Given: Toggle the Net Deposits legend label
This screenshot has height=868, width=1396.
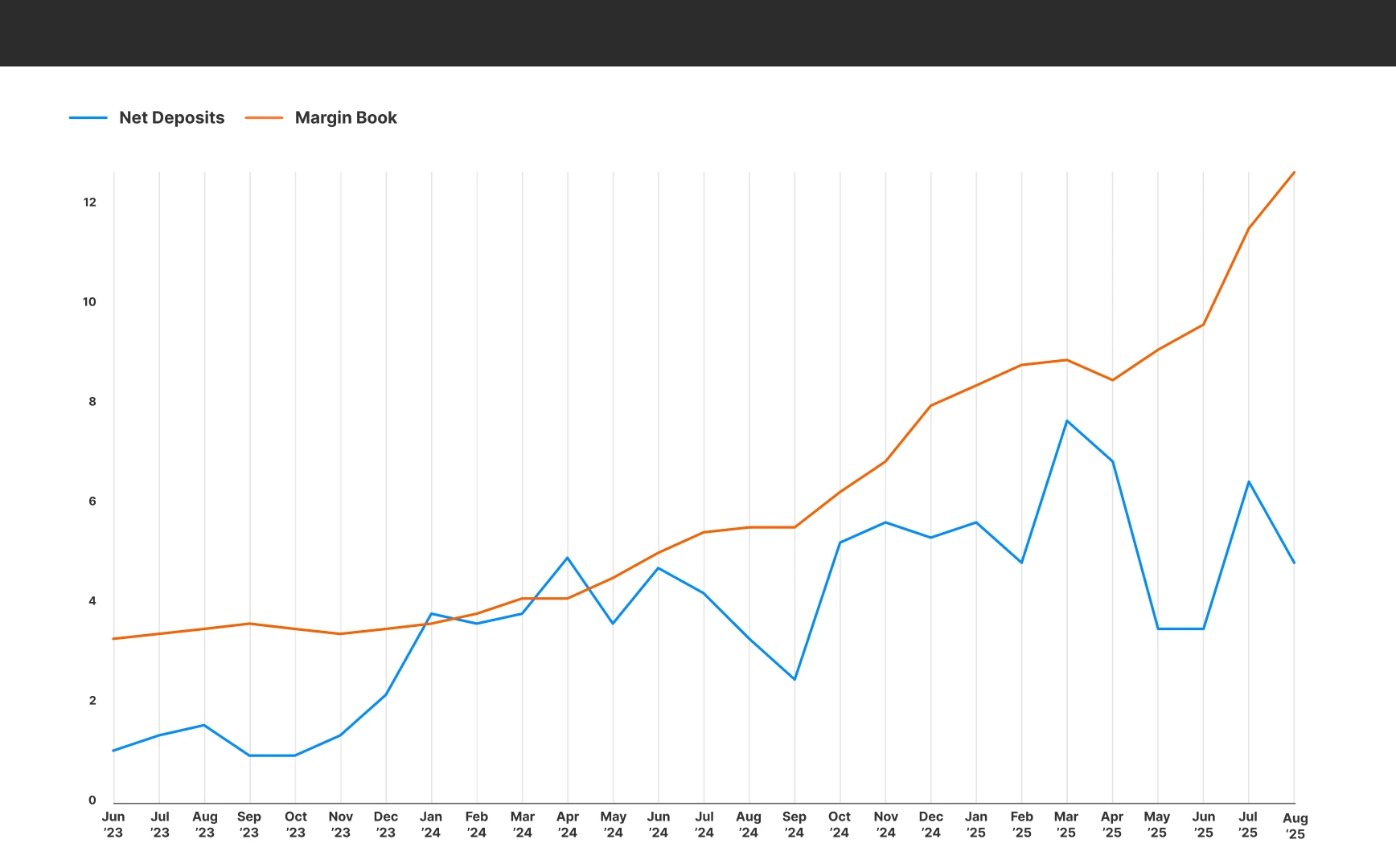Looking at the screenshot, I should pos(171,117).
